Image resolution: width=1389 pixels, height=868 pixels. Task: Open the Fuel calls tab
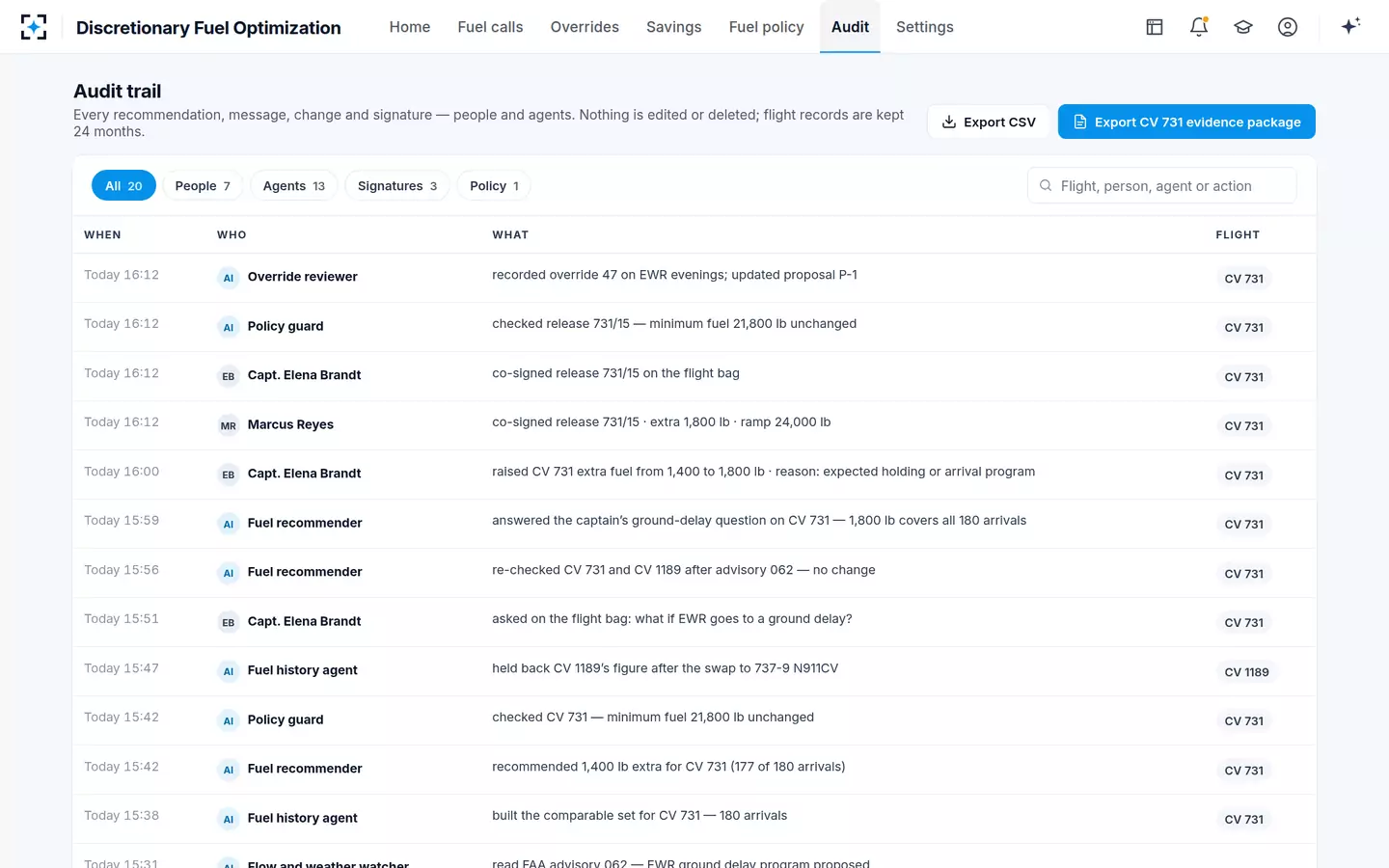pyautogui.click(x=490, y=27)
